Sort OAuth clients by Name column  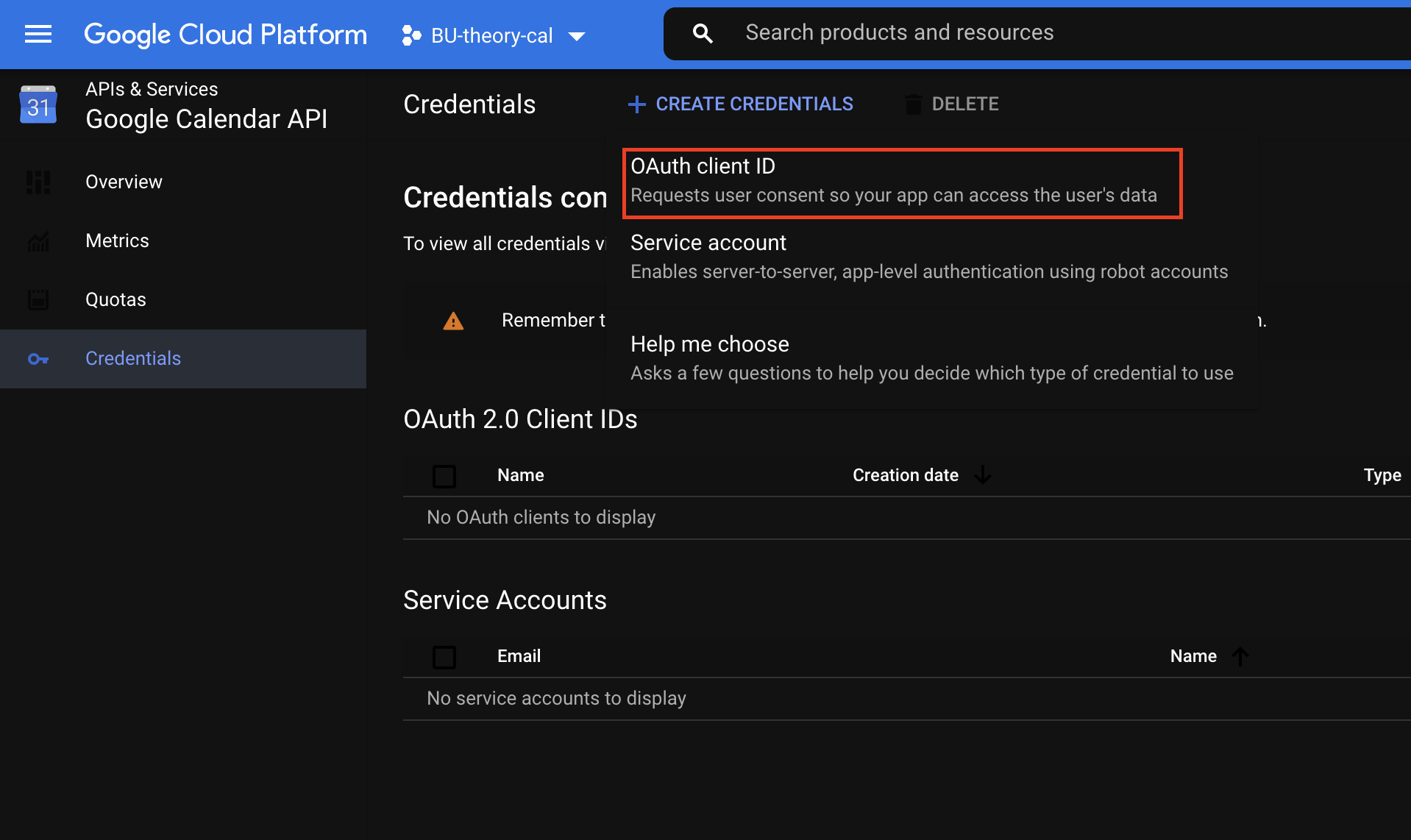point(521,475)
